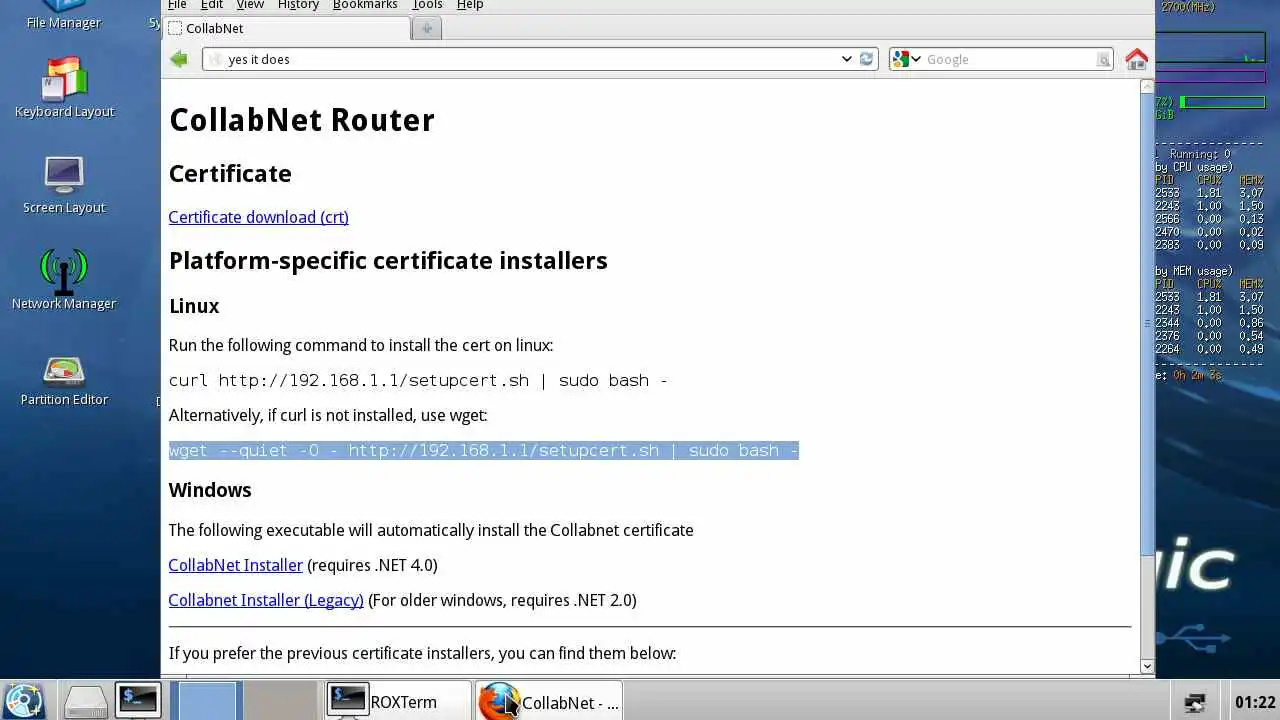Open the Network Manager desktop icon
Viewport: 1280px width, 720px height.
(64, 280)
